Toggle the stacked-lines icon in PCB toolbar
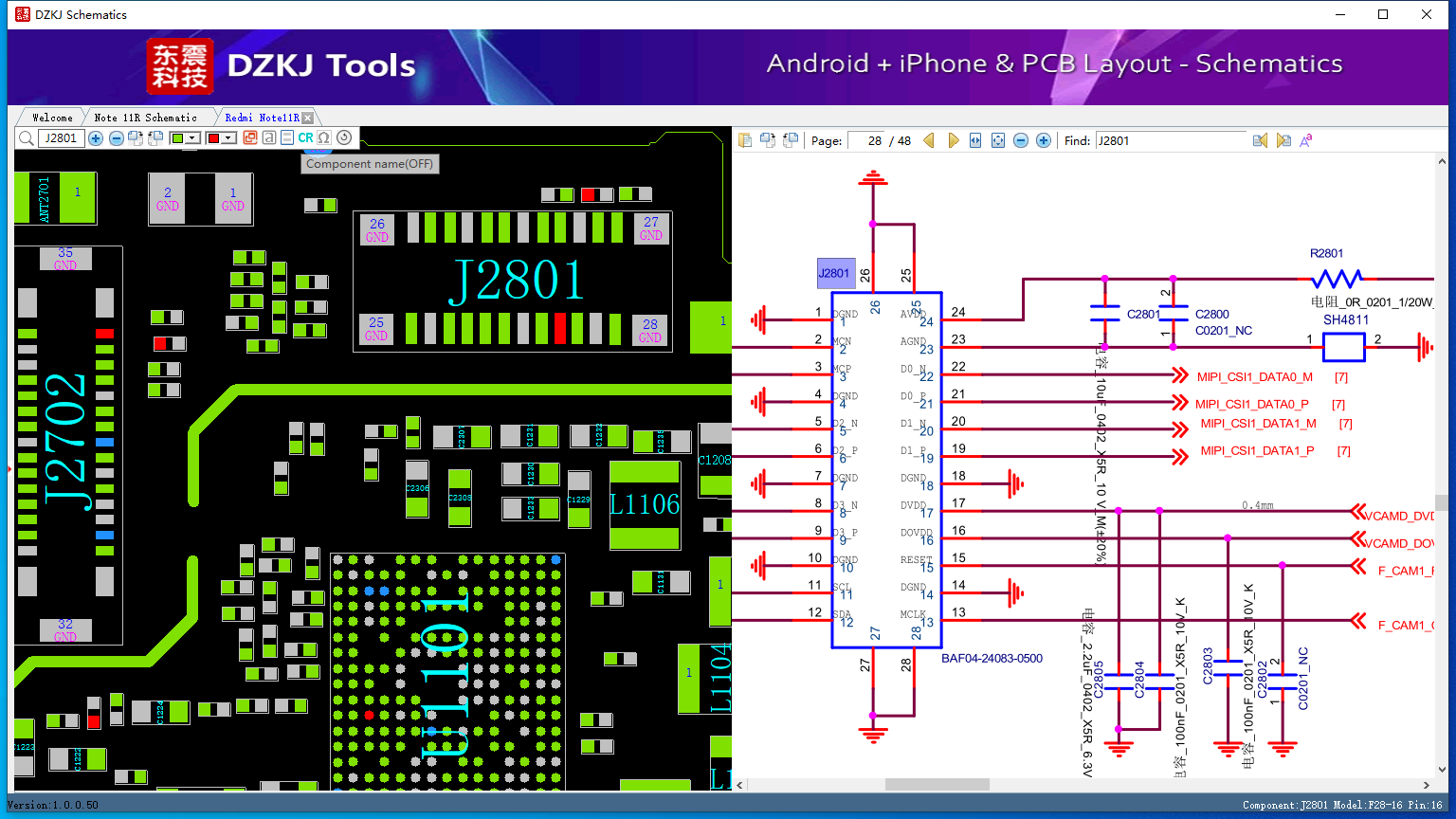The image size is (1456, 819). click(287, 138)
